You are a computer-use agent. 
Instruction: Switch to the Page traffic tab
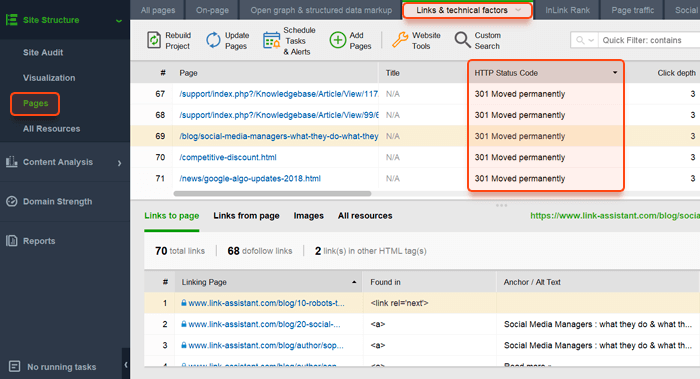(633, 10)
